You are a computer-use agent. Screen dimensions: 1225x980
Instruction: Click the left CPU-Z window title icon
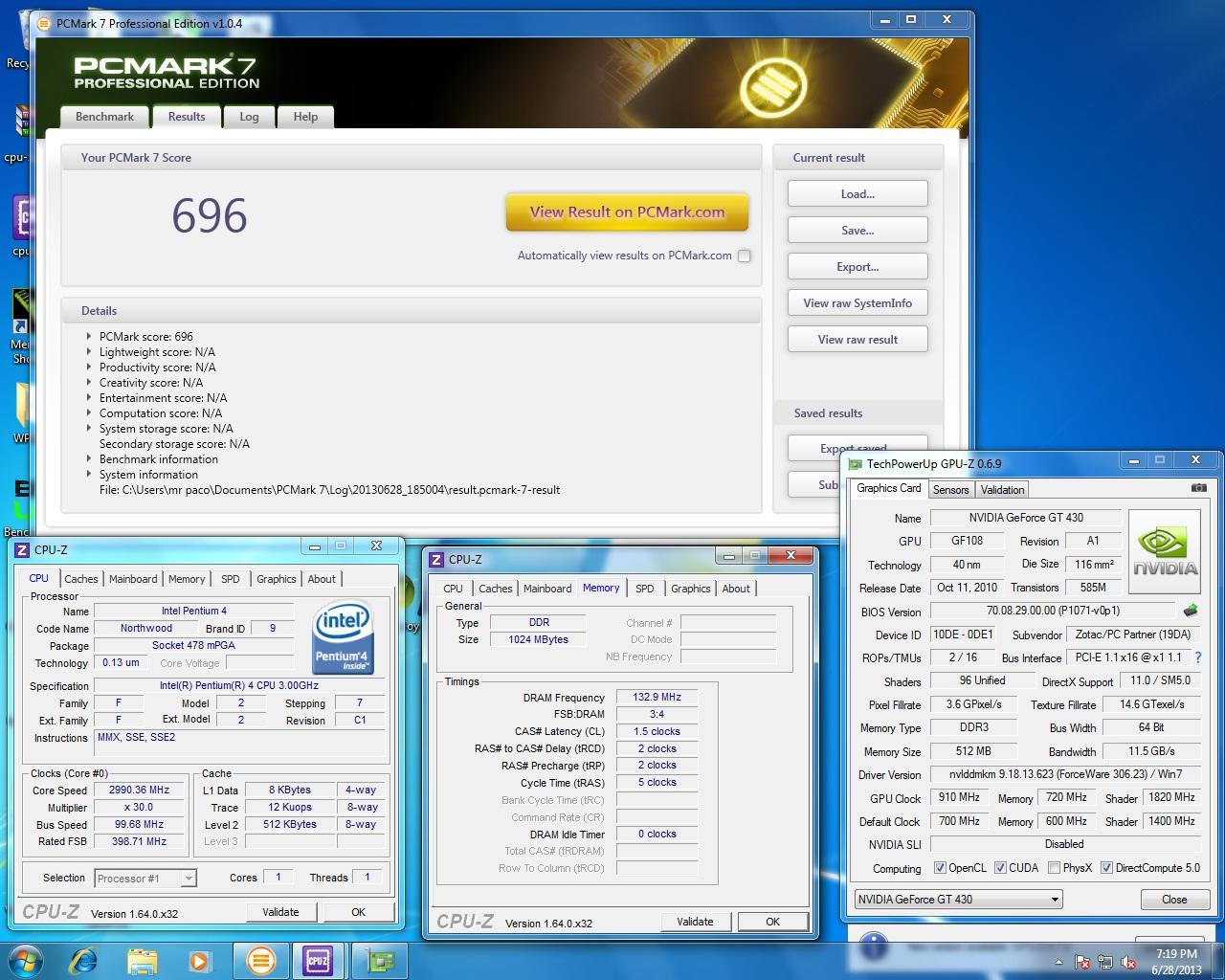click(x=22, y=549)
